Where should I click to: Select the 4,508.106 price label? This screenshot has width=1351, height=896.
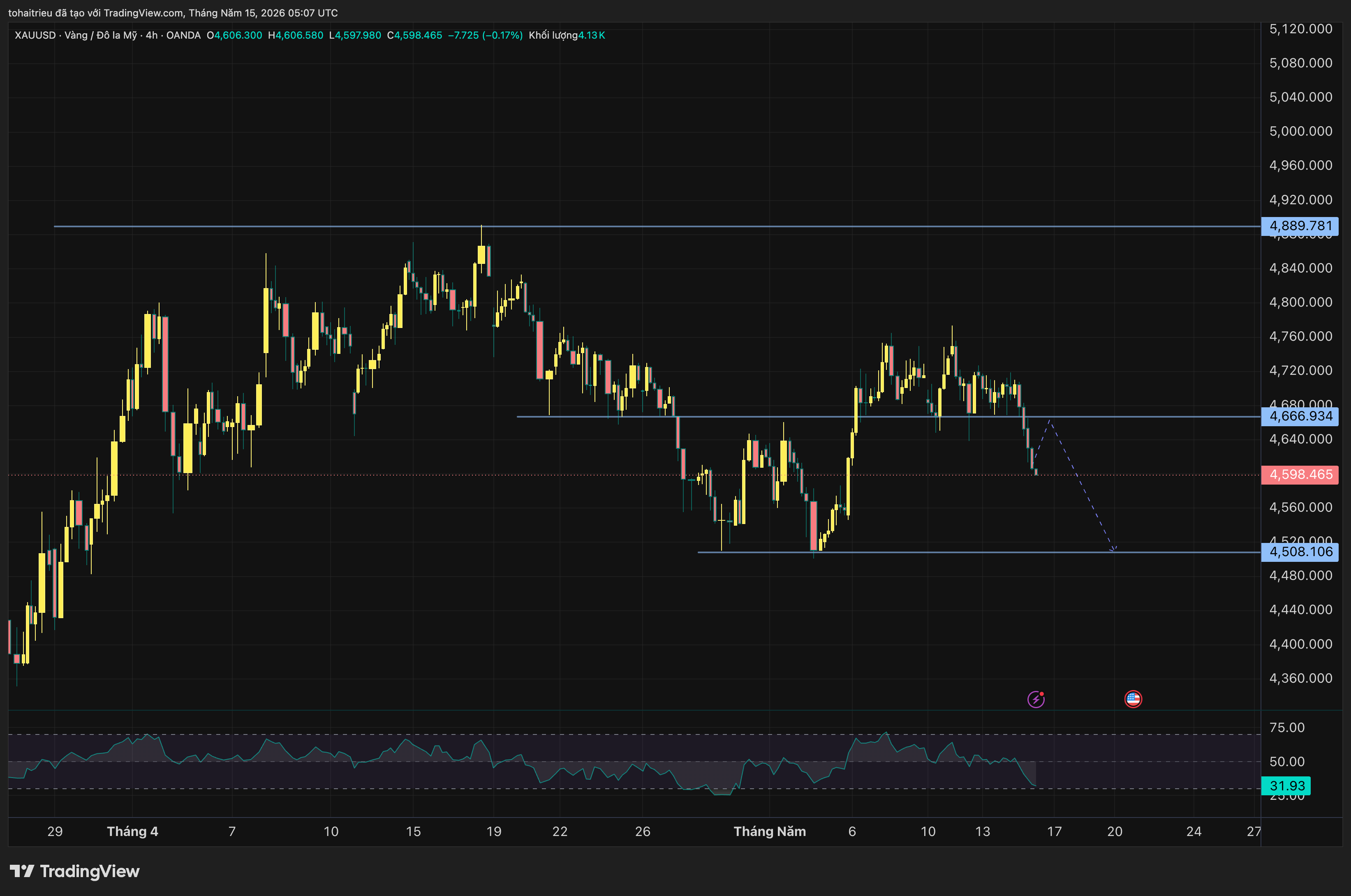[x=1300, y=552]
